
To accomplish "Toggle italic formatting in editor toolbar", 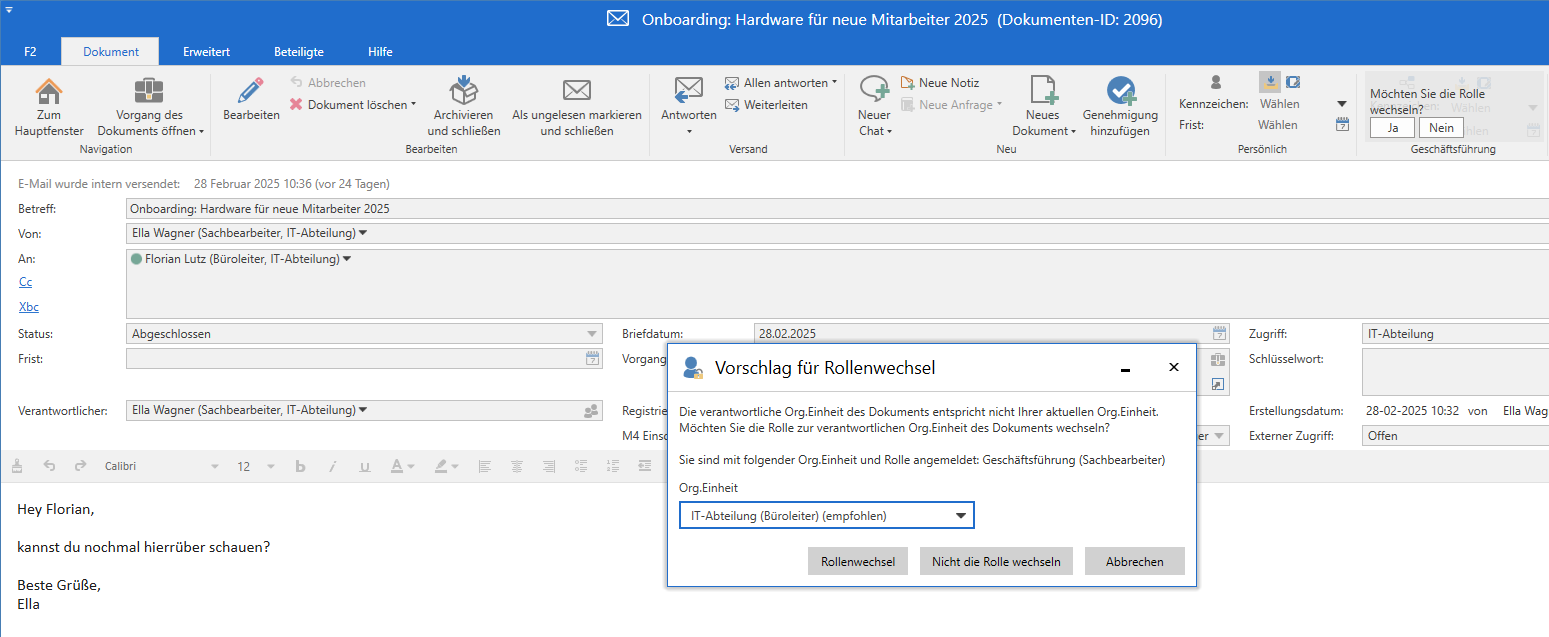I will (x=333, y=467).
